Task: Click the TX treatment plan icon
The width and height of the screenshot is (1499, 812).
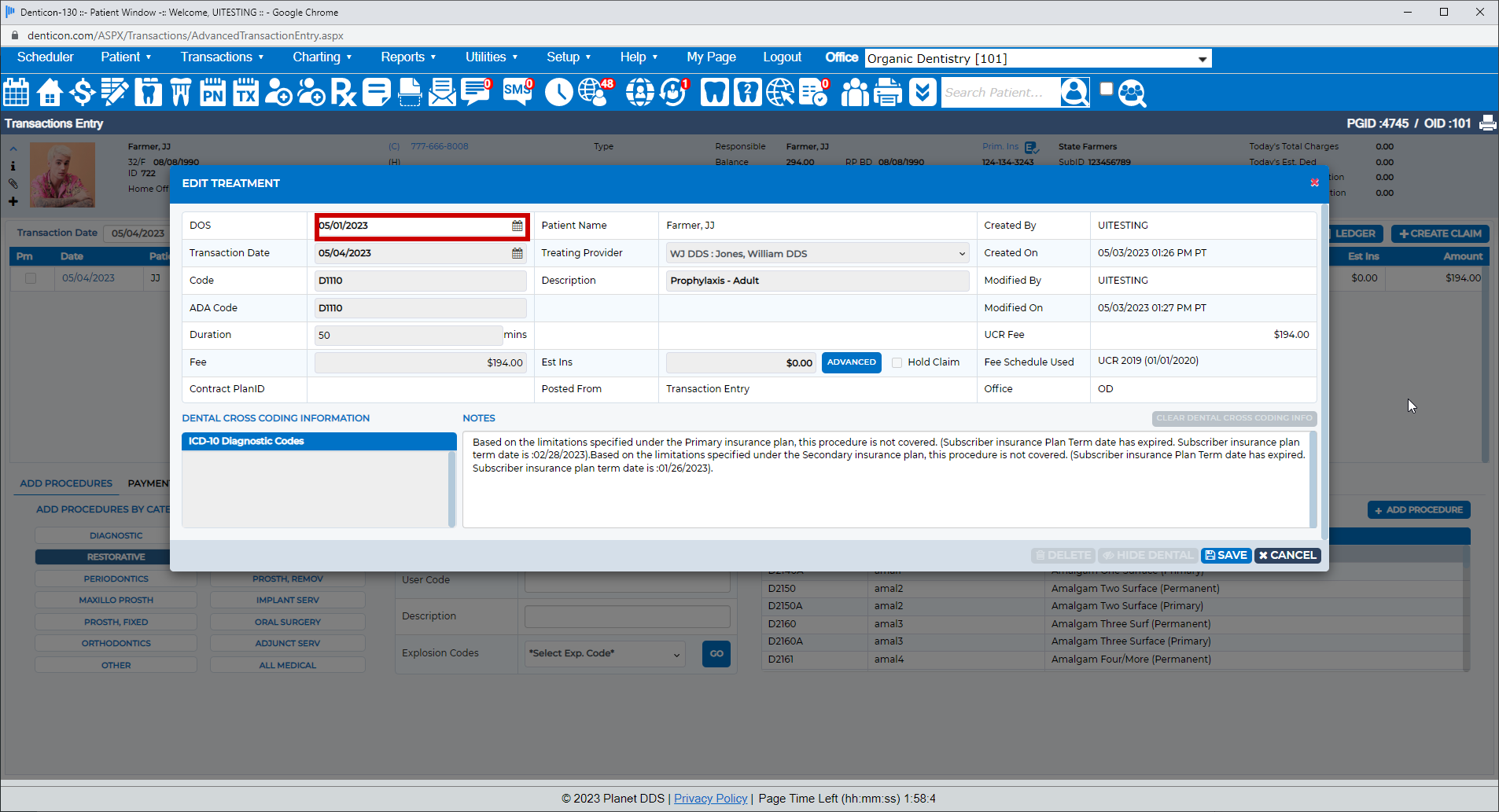Action: 246,93
